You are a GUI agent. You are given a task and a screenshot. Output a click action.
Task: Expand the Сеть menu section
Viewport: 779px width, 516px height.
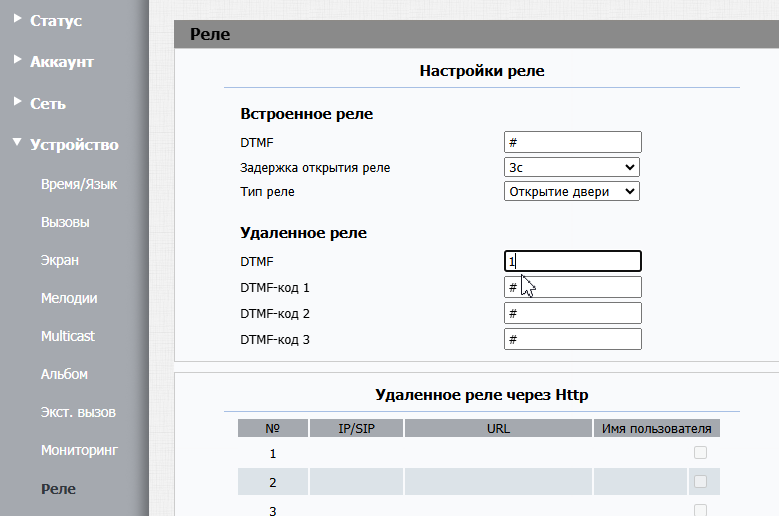tap(48, 103)
